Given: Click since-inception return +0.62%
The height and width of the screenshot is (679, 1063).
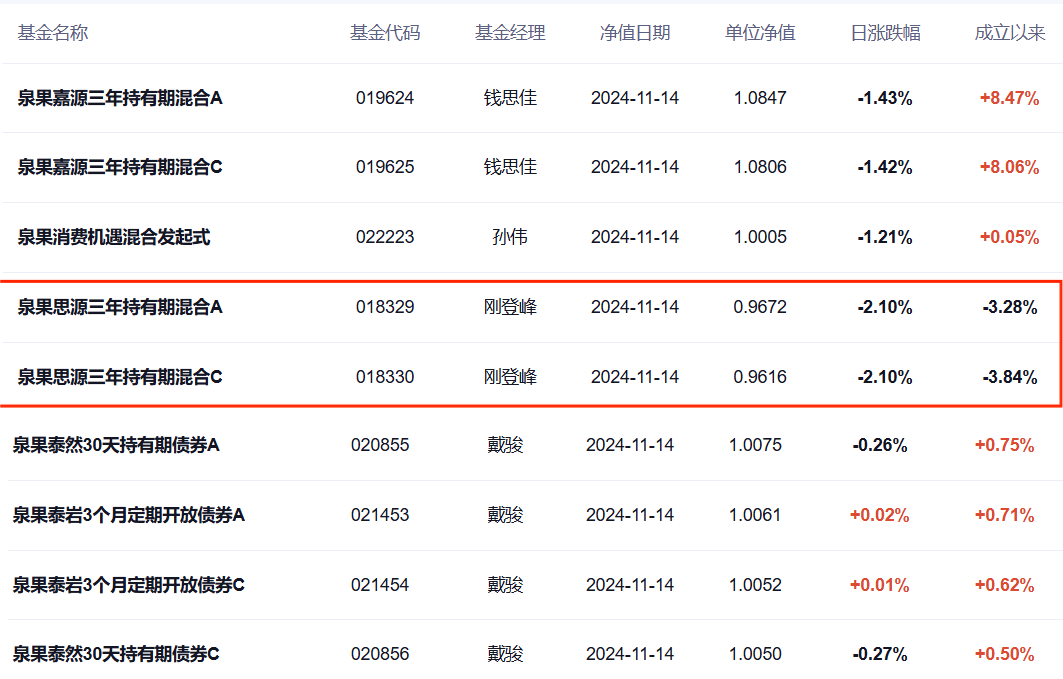Looking at the screenshot, I should click(1005, 585).
